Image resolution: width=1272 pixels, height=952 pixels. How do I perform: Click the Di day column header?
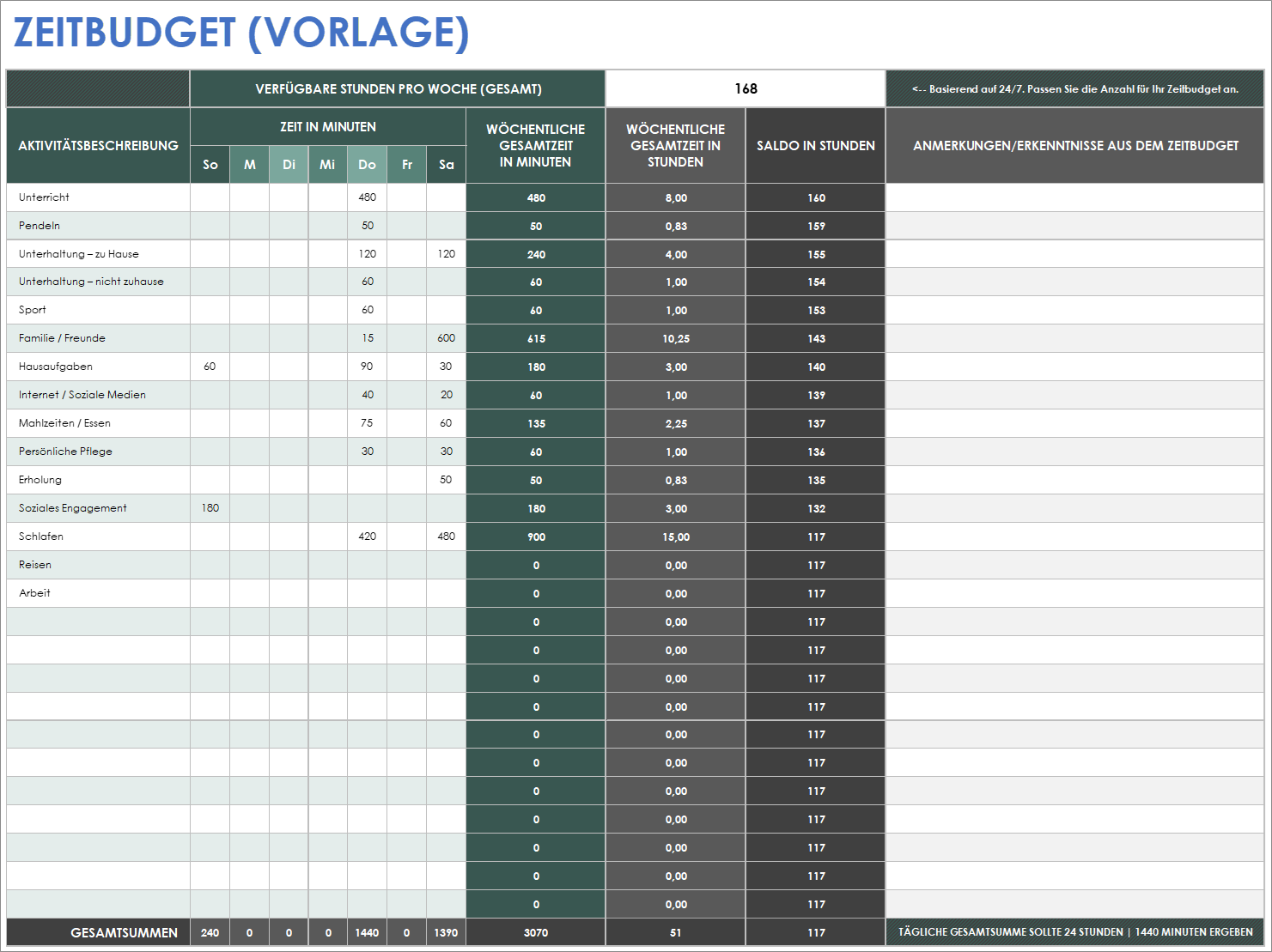pos(289,164)
